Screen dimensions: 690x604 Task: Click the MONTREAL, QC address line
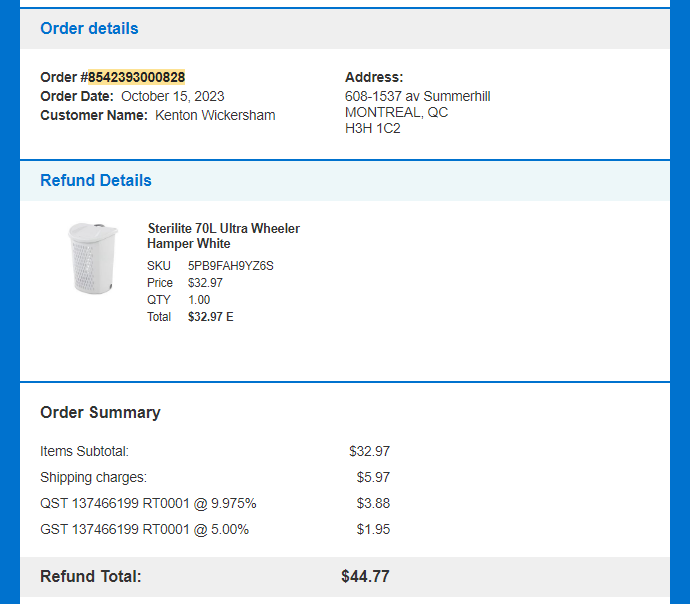396,113
